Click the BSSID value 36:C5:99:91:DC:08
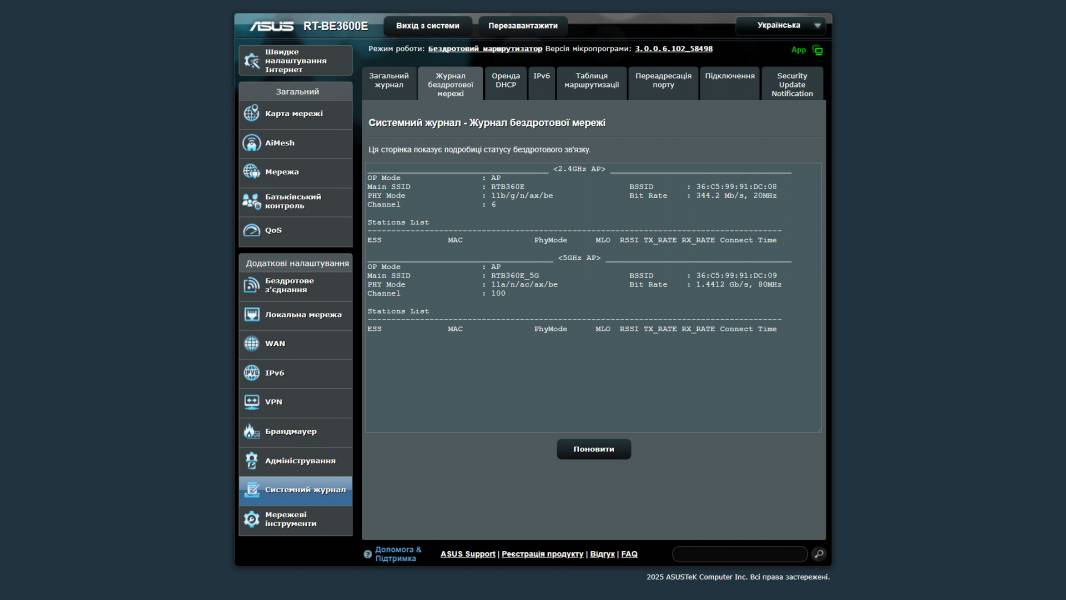This screenshot has height=600, width=1066. pos(736,187)
